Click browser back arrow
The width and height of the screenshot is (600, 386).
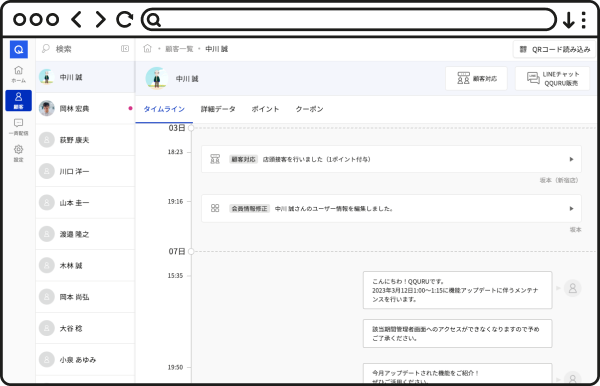pos(77,19)
